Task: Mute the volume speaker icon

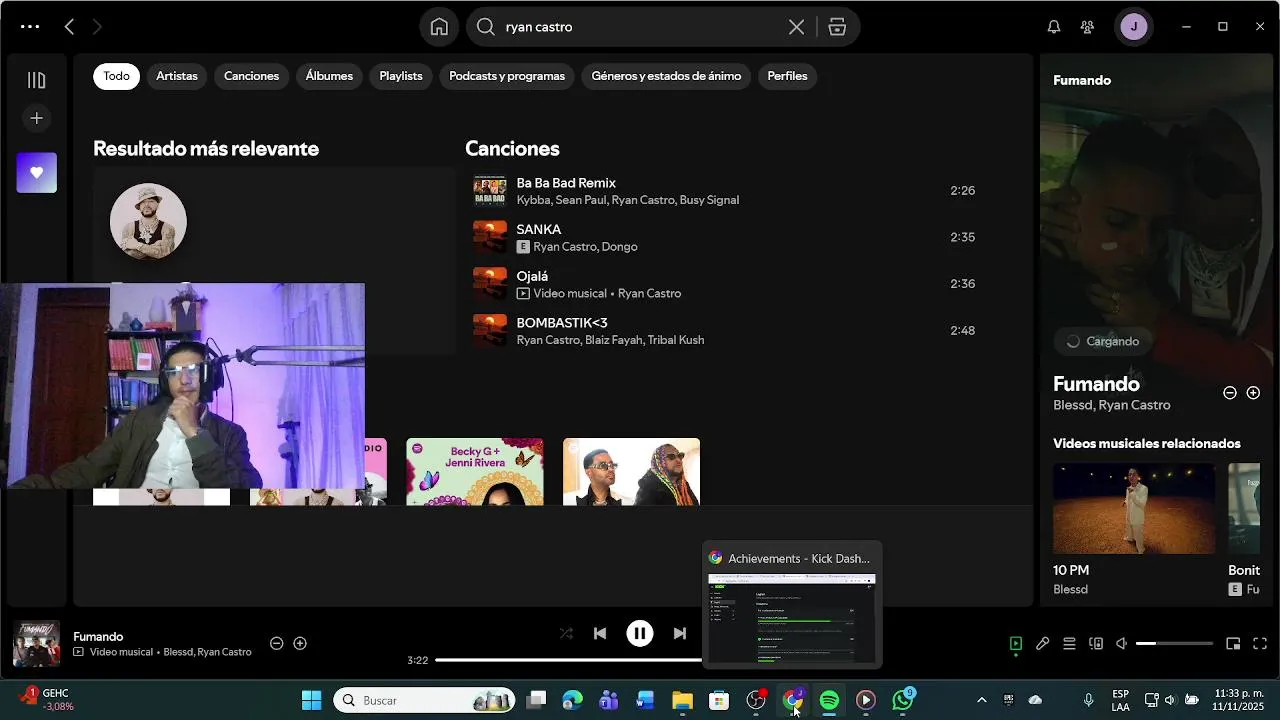Action: click(x=1122, y=644)
